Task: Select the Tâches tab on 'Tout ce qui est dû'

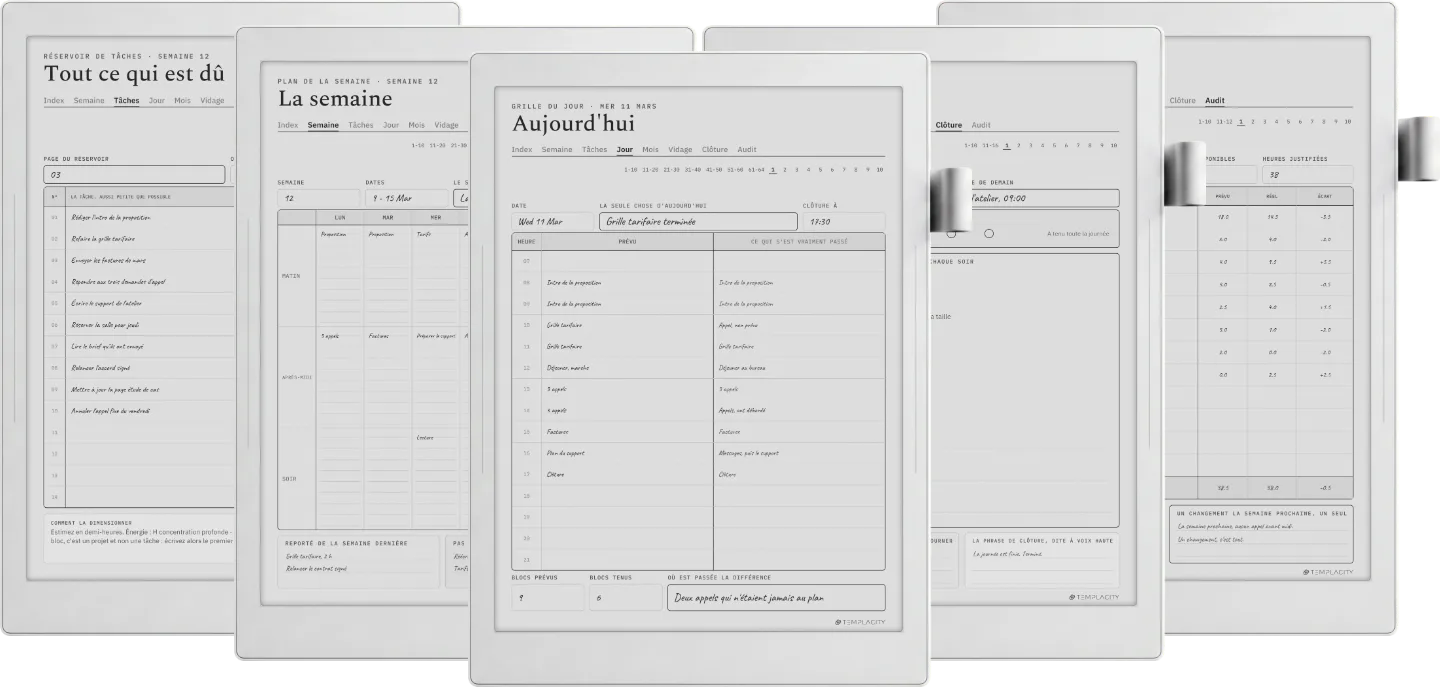Action: click(127, 101)
